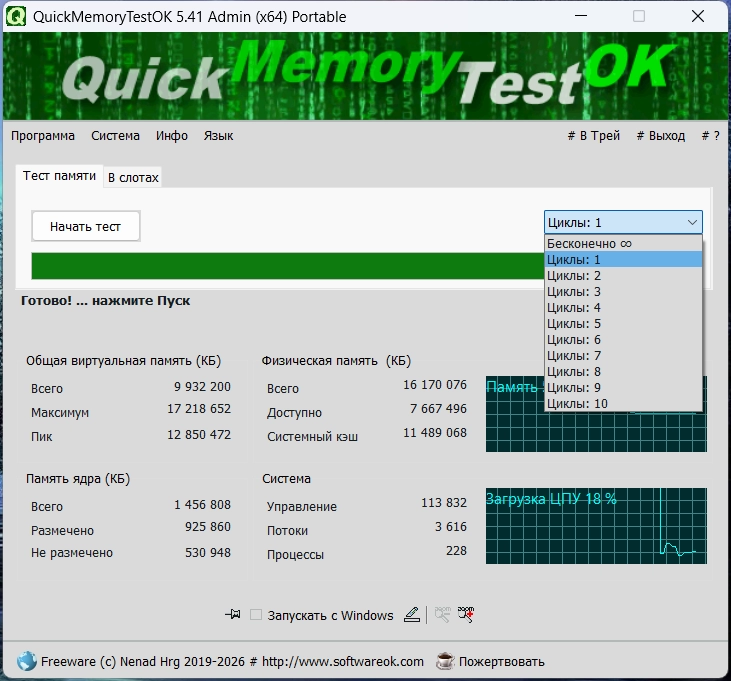Open the # ? help item
This screenshot has width=731, height=681.
pyautogui.click(x=710, y=136)
